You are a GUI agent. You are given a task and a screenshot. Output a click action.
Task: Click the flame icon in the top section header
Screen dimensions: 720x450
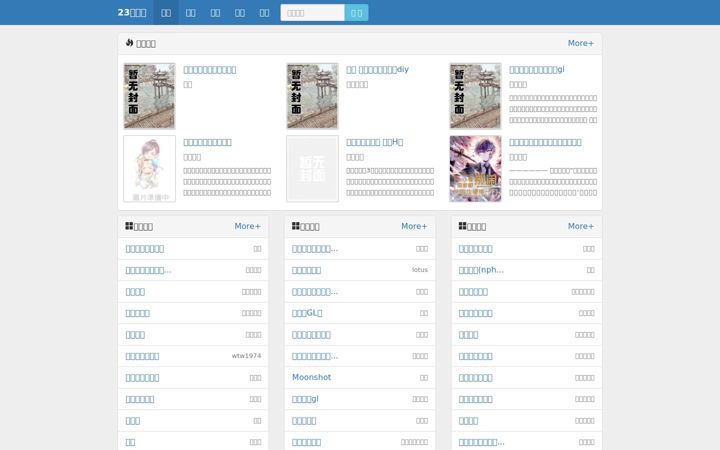pos(129,43)
